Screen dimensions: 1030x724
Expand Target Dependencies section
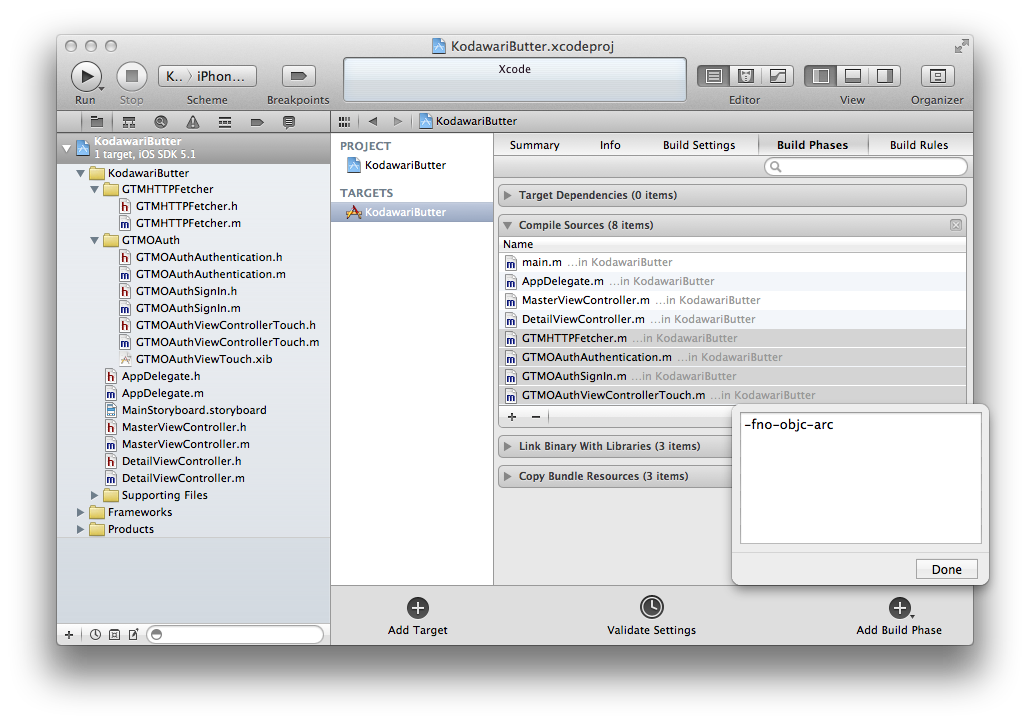(508, 196)
